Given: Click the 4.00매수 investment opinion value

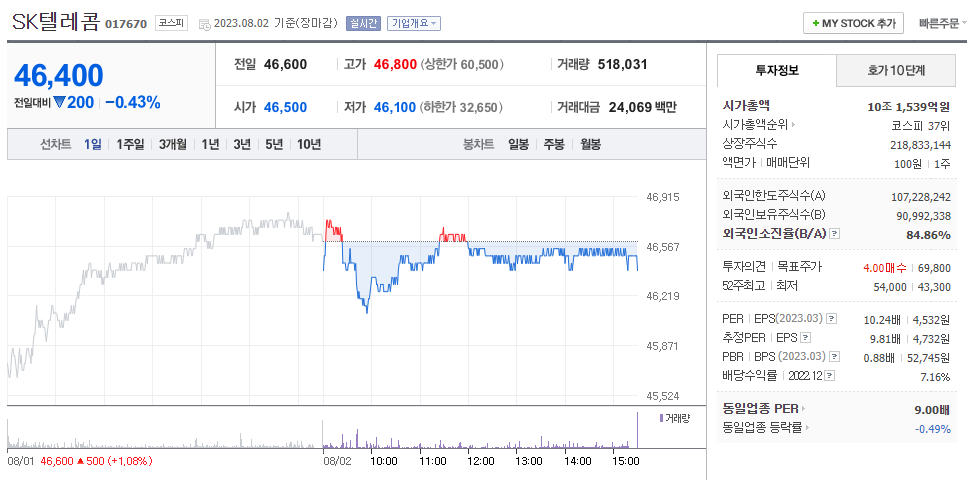Looking at the screenshot, I should pyautogui.click(x=883, y=267).
